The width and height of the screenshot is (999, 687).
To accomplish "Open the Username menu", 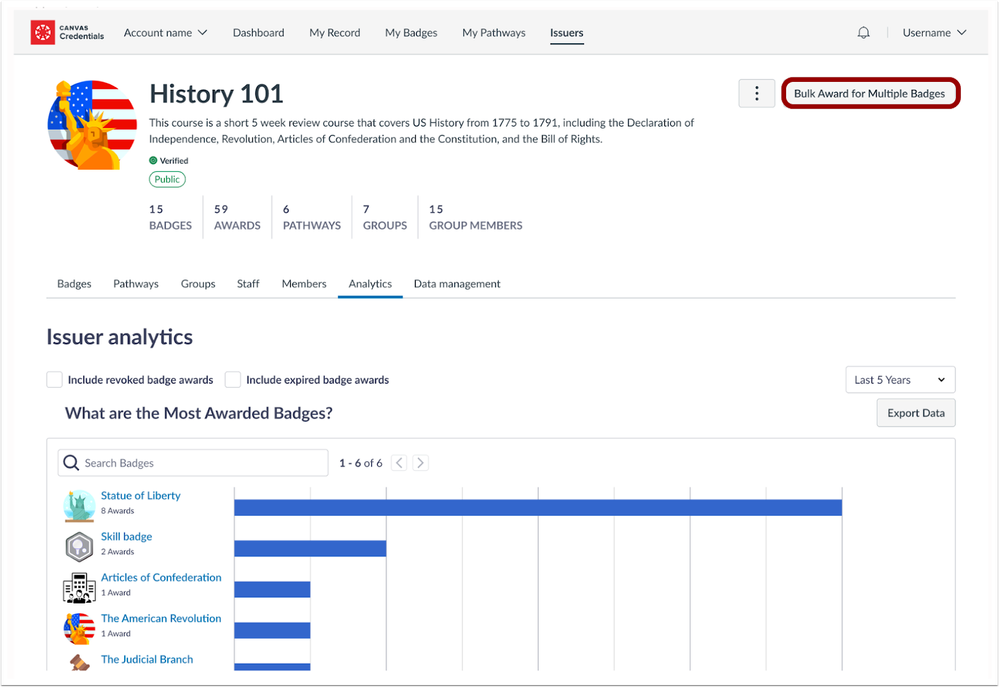I will pyautogui.click(x=934, y=33).
